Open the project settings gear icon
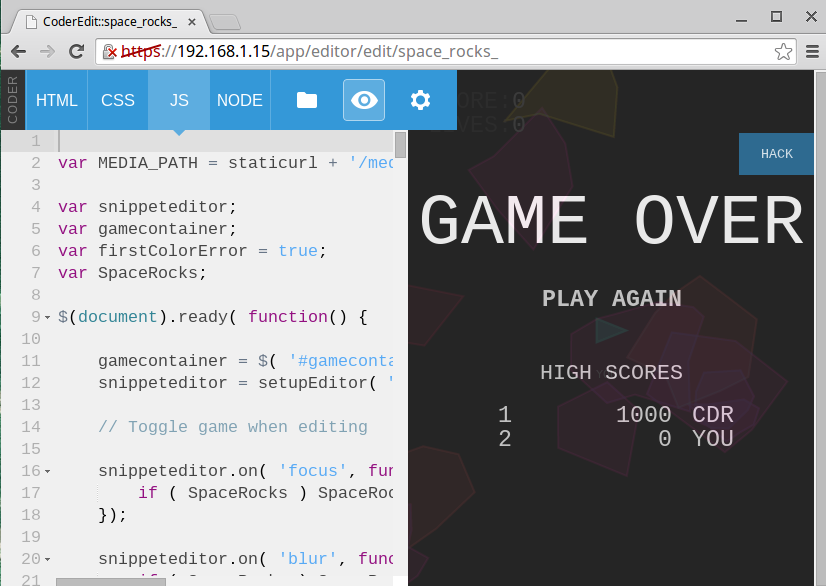826x586 pixels. 420,100
